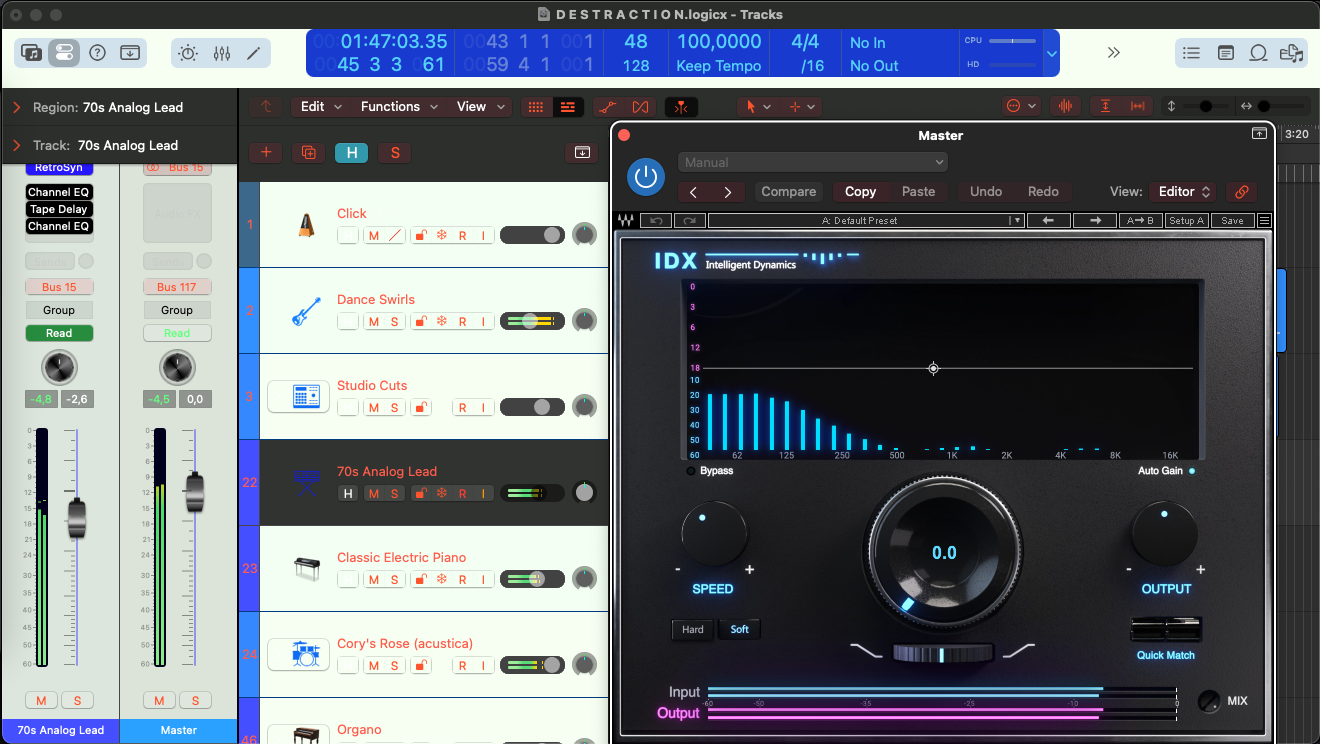1320x744 pixels.
Task: Mute the Classic Electric Piano track
Action: tap(374, 580)
